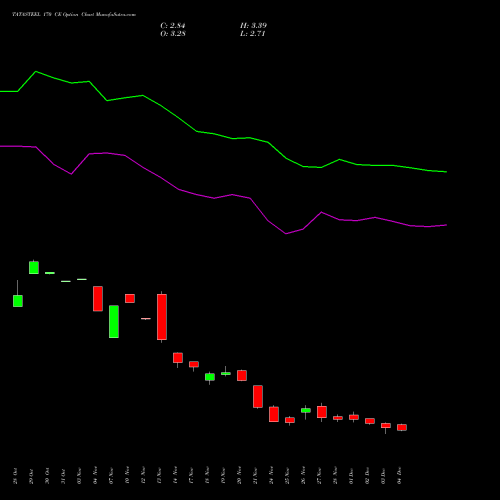500x500 pixels.
Task: Select the 24 Nov date label
Action: (x=271, y=476)
